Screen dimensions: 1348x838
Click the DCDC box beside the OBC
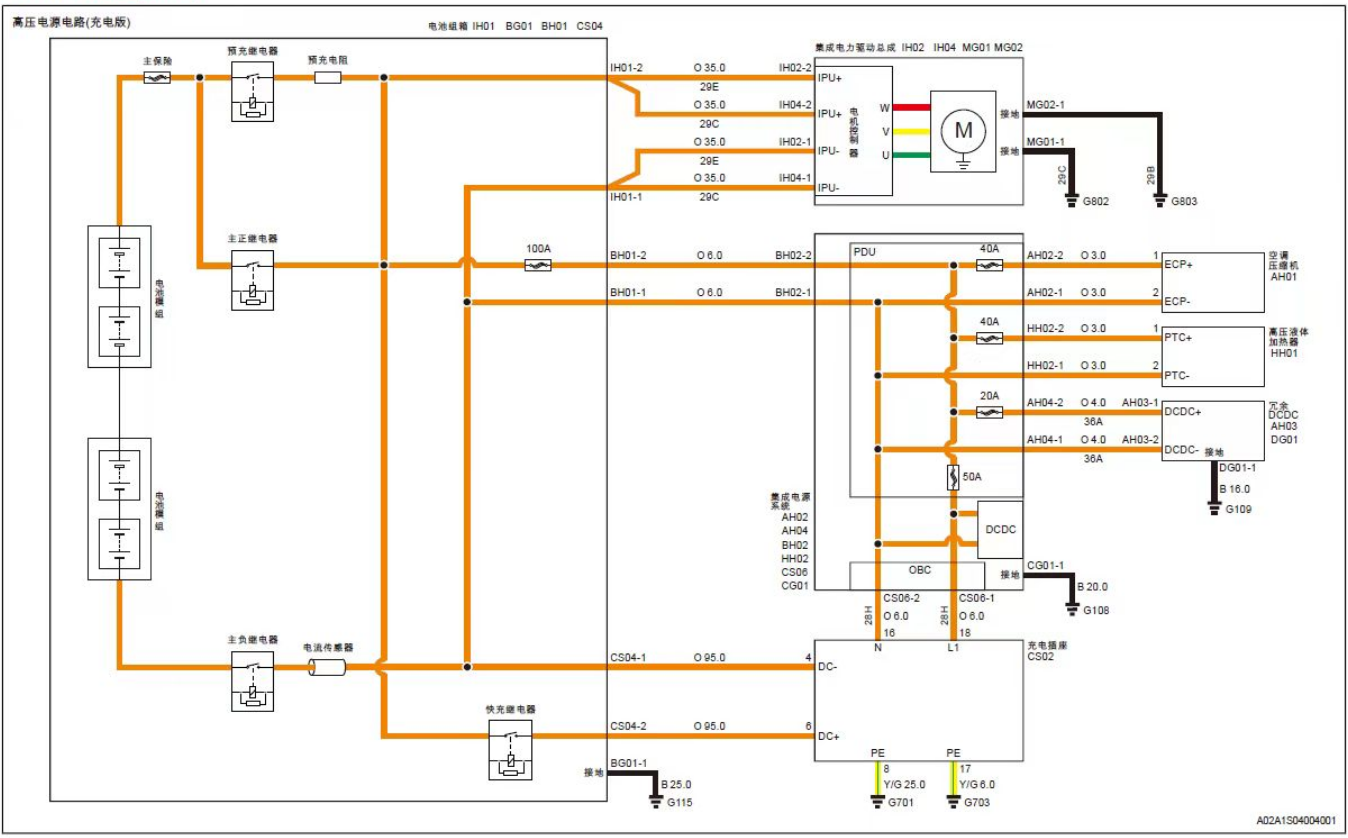1000,530
